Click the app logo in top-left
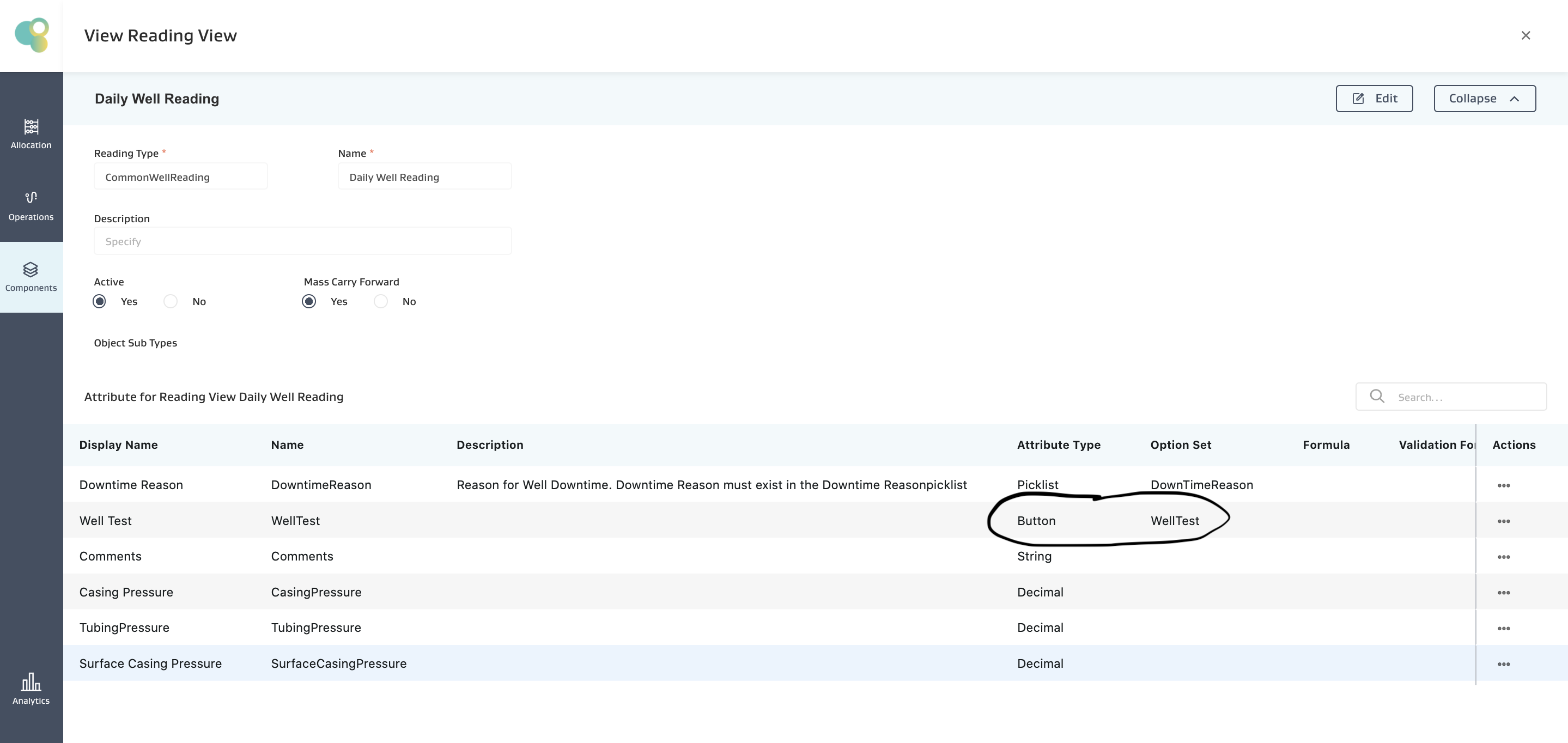 tap(32, 35)
